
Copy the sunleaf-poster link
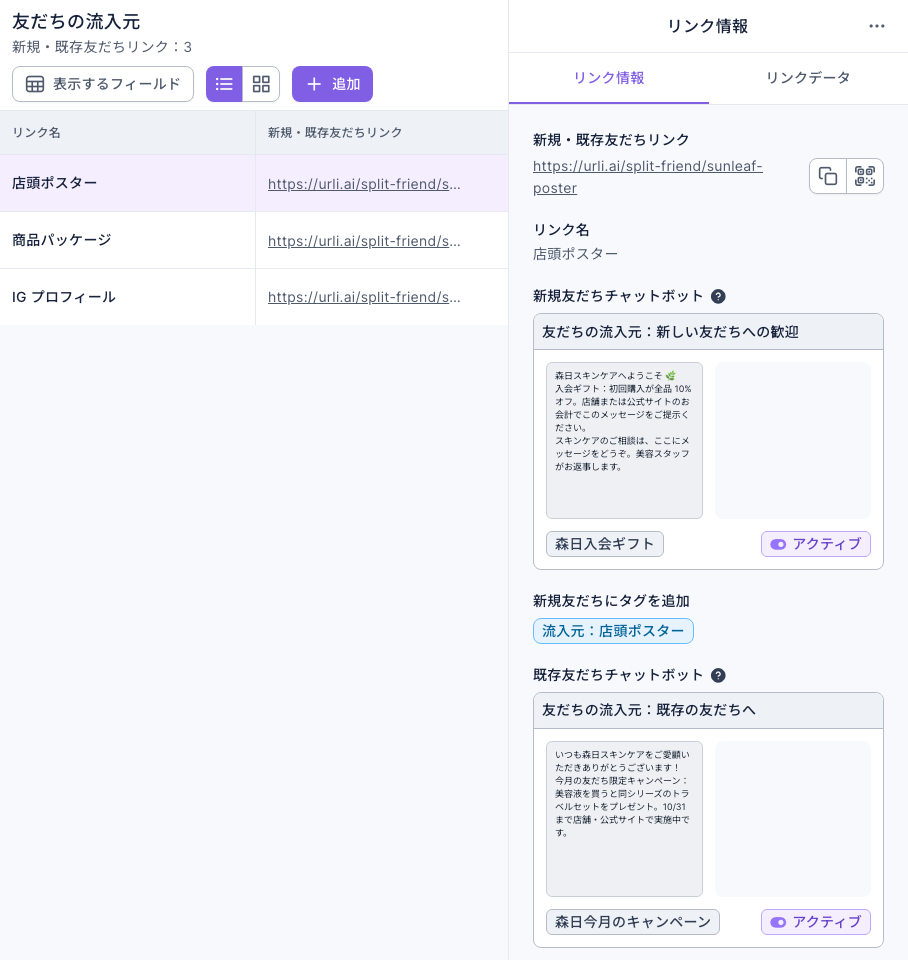click(x=828, y=176)
